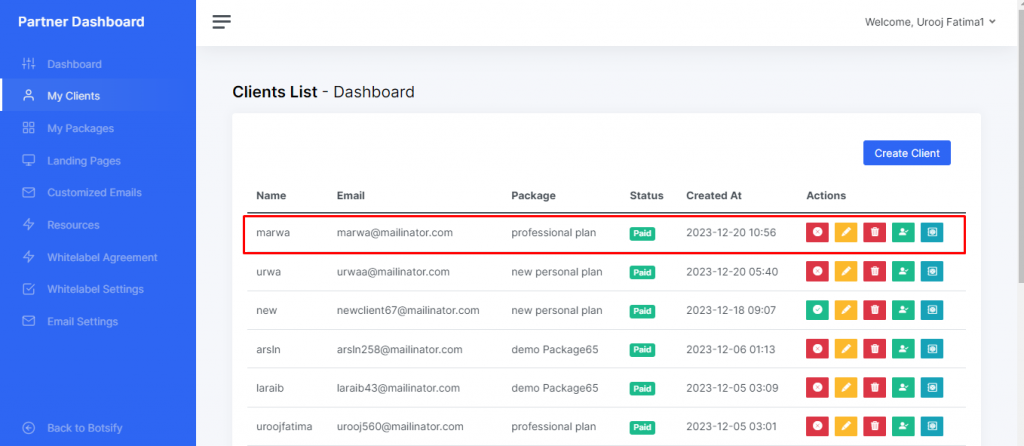The height and width of the screenshot is (446, 1024).
Task: Click the Created At column header
Action: pyautogui.click(x=714, y=195)
